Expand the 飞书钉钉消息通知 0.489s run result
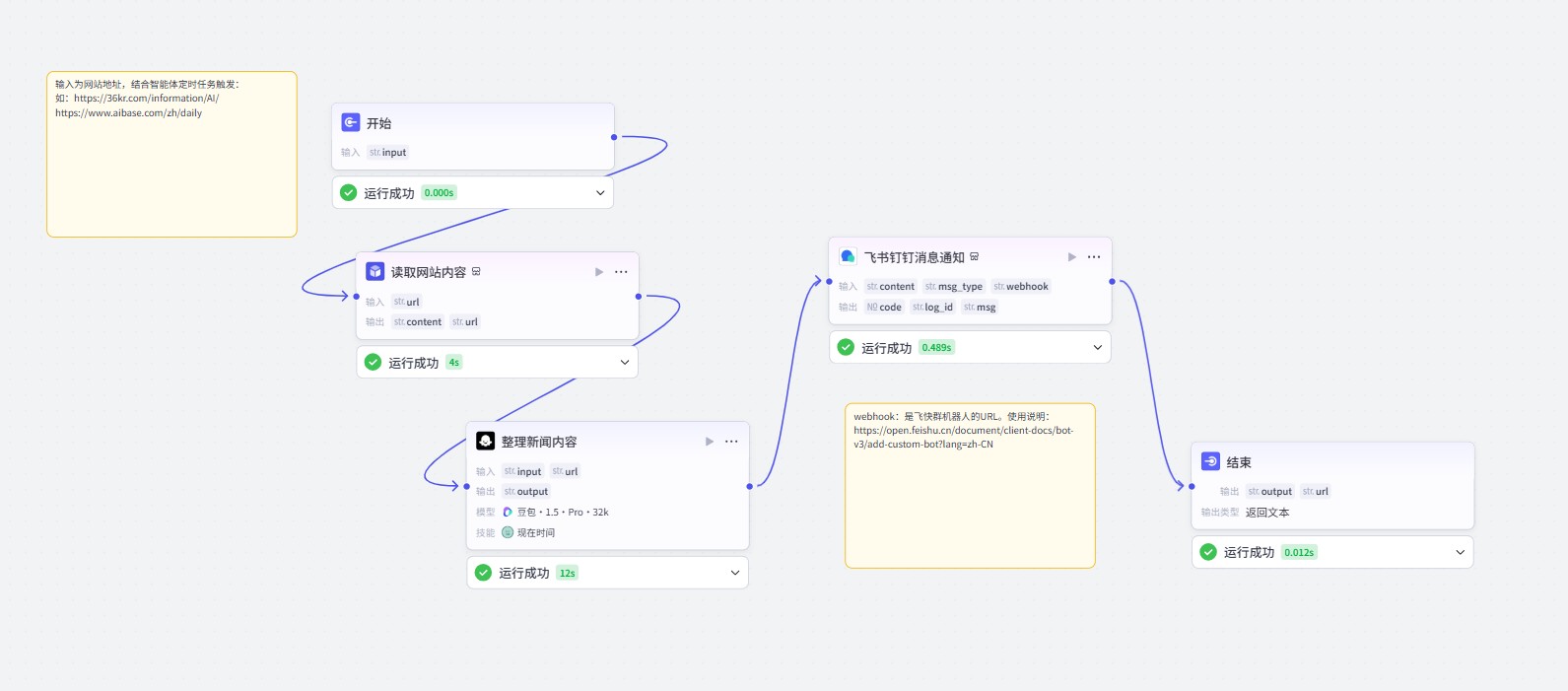 point(1097,347)
